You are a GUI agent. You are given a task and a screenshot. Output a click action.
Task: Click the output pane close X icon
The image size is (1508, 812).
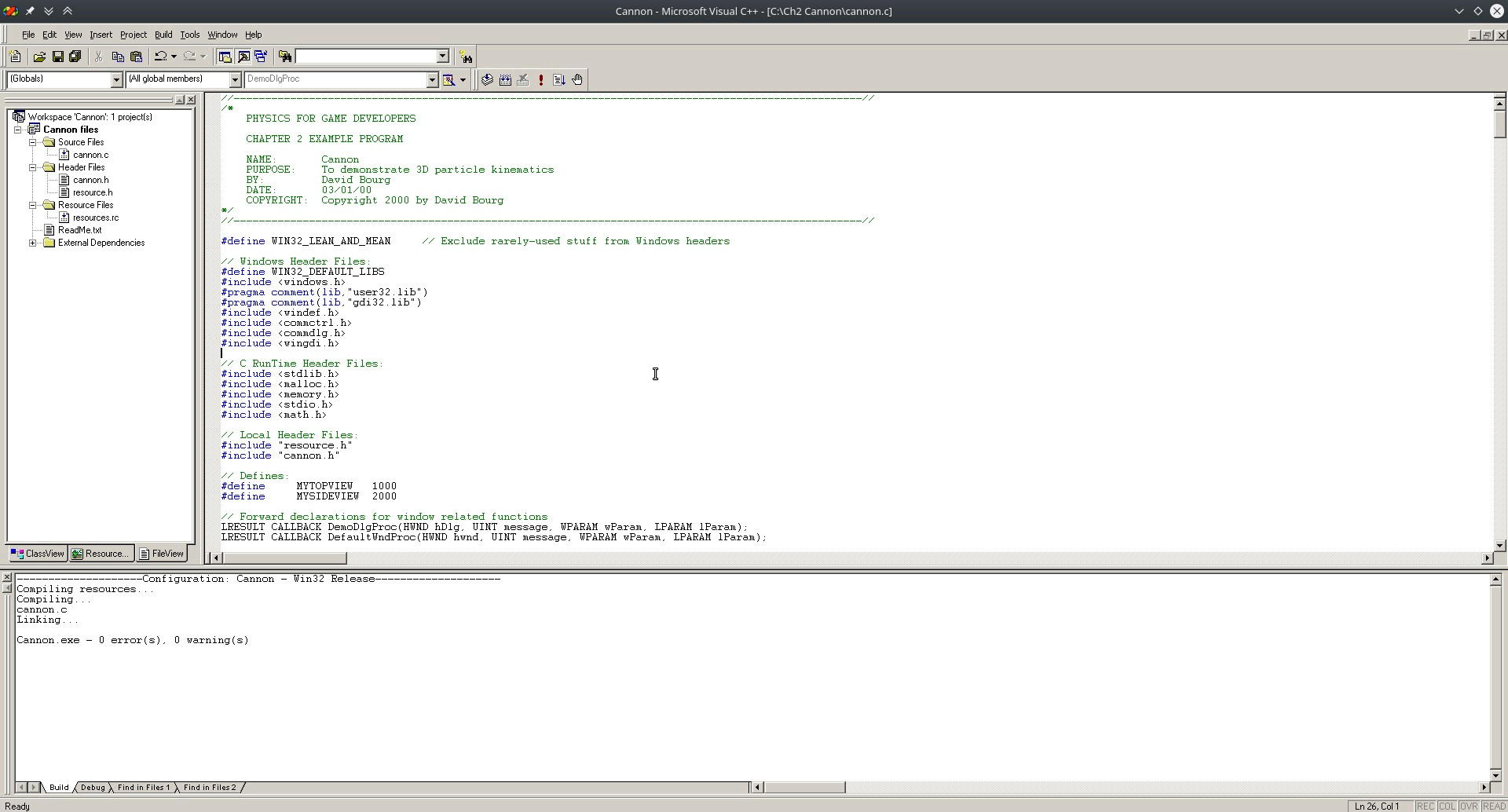(7, 578)
